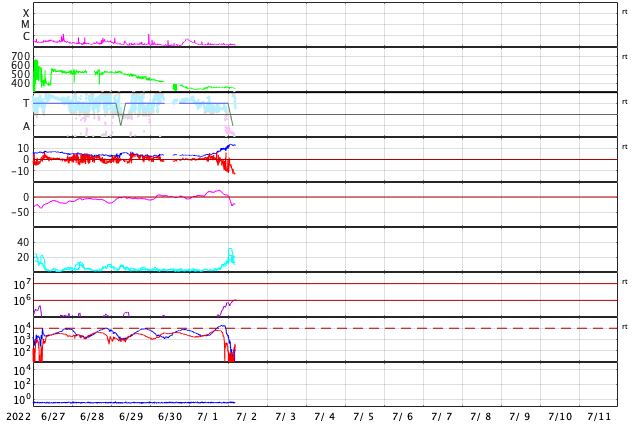Viewport: 634px width, 424px height.
Task: Click the 6/30 date label
Action: [170, 416]
